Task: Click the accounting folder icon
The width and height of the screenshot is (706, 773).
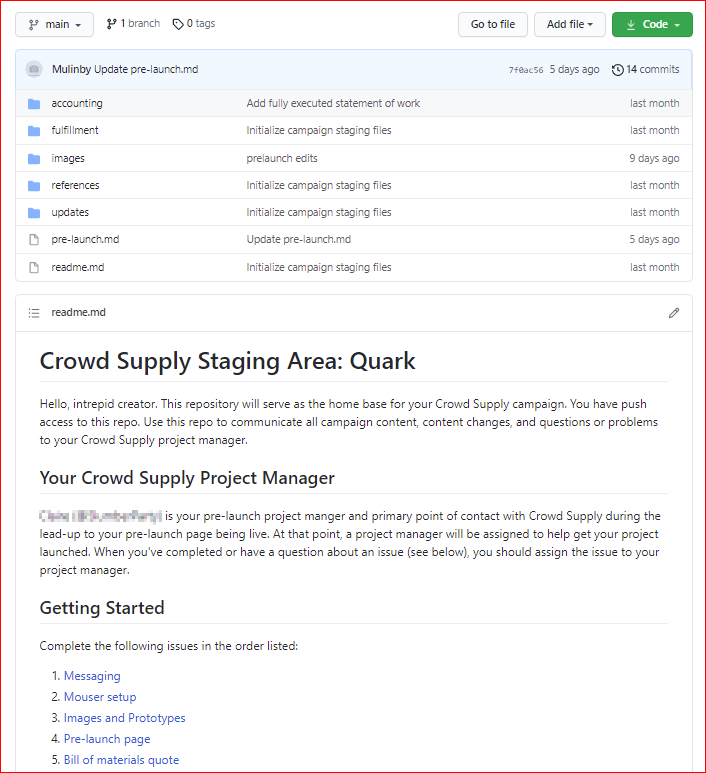Action: [34, 104]
